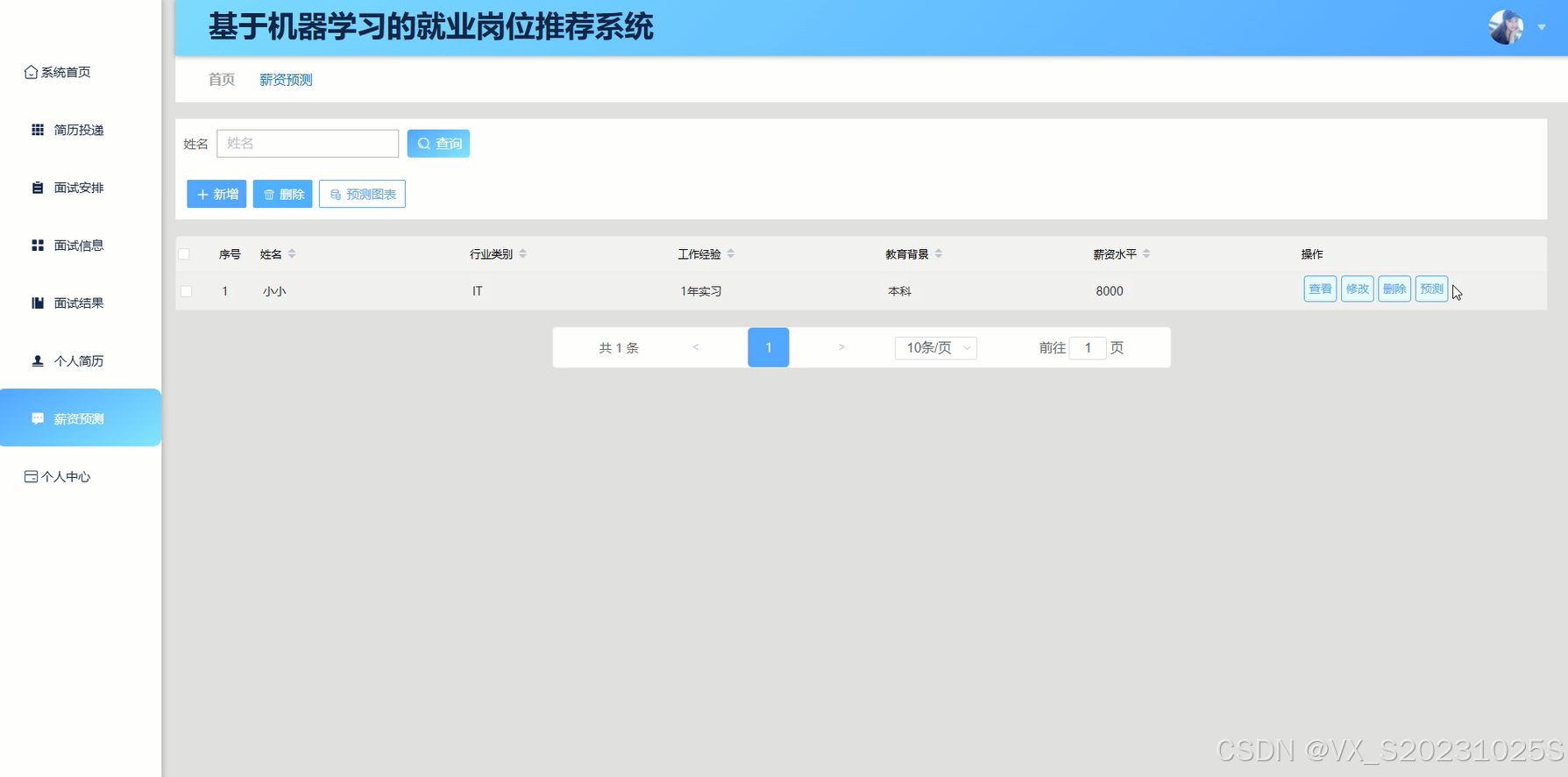Click the IT industry cell
This screenshot has width=1568, height=777.
(x=478, y=291)
